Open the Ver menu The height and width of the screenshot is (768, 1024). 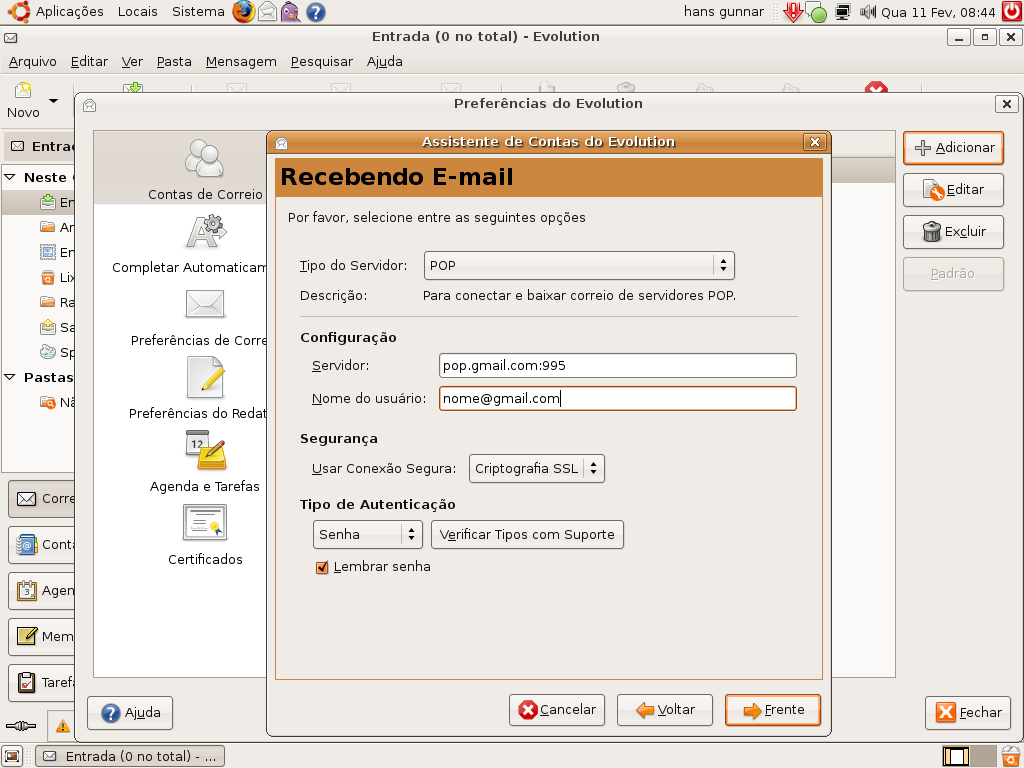[132, 61]
